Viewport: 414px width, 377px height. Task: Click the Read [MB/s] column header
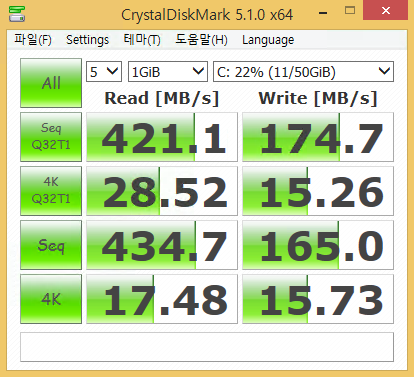click(x=162, y=98)
